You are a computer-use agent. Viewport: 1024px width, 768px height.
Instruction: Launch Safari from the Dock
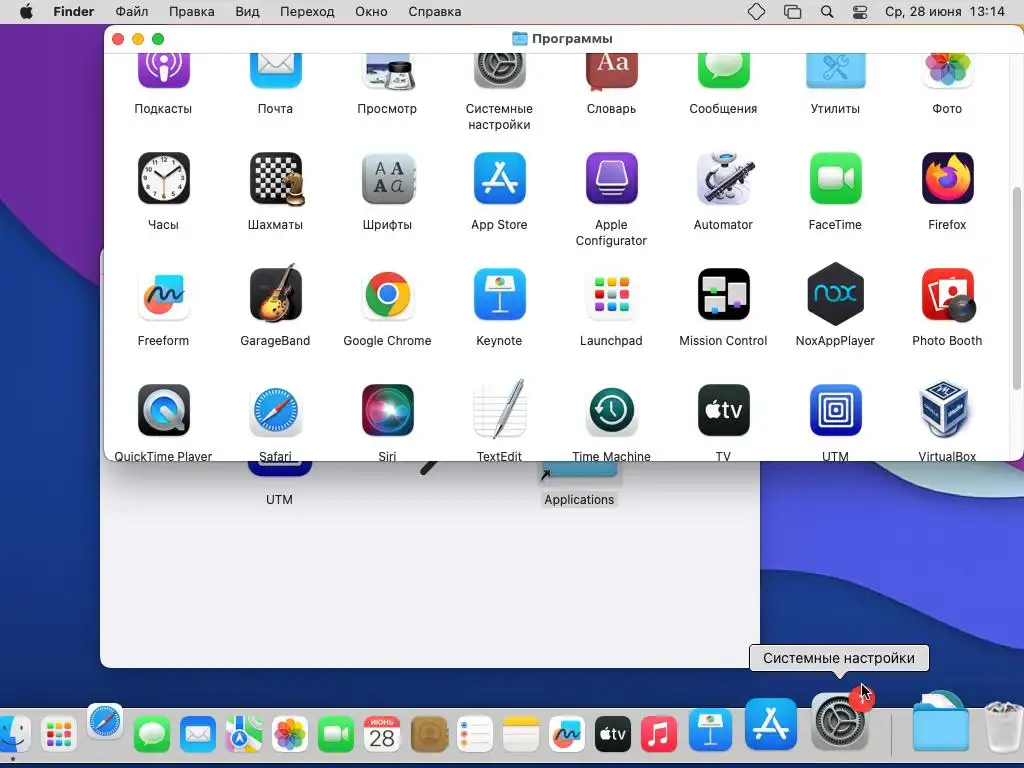pos(105,722)
